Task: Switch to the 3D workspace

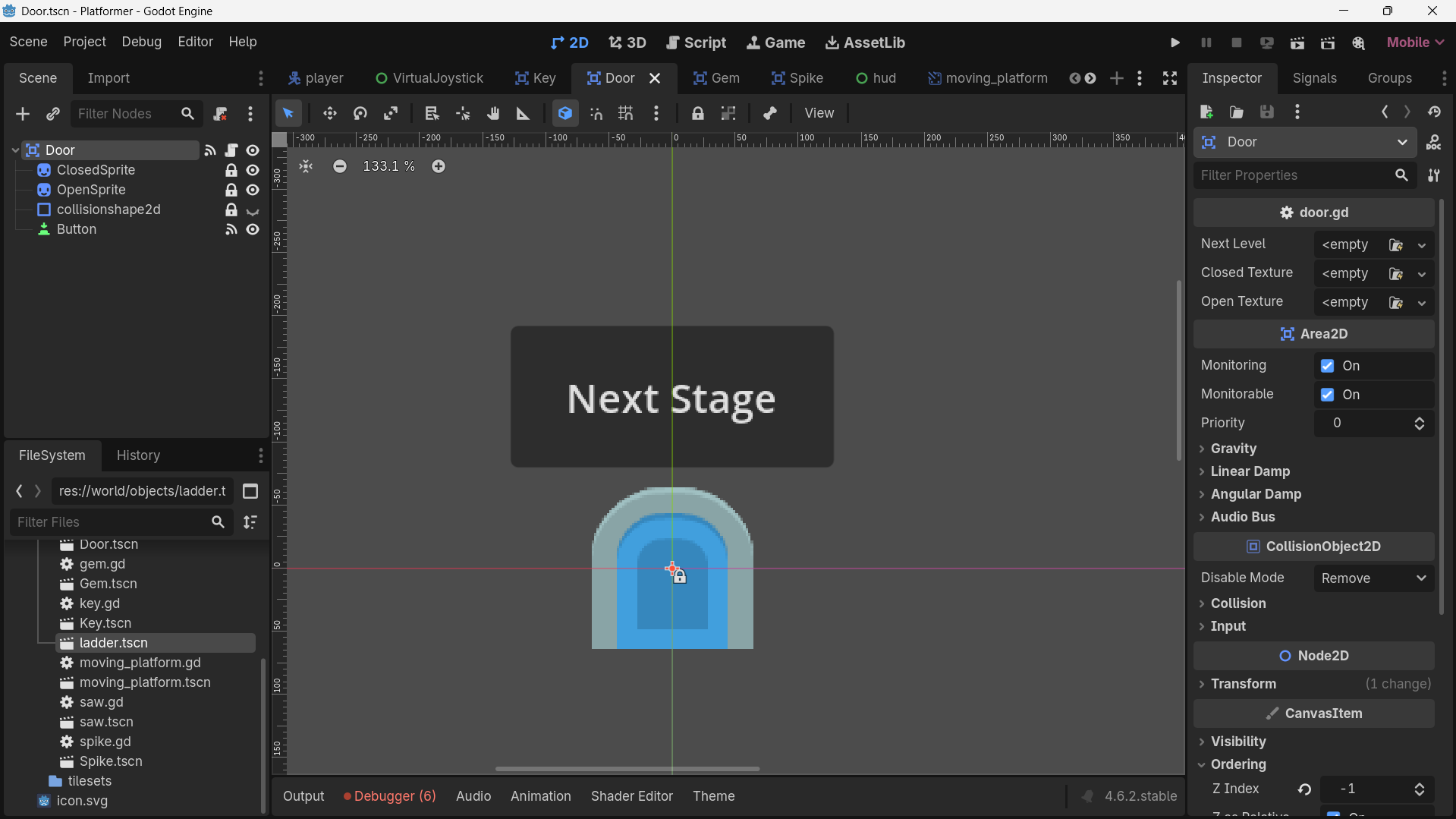Action: 627,43
